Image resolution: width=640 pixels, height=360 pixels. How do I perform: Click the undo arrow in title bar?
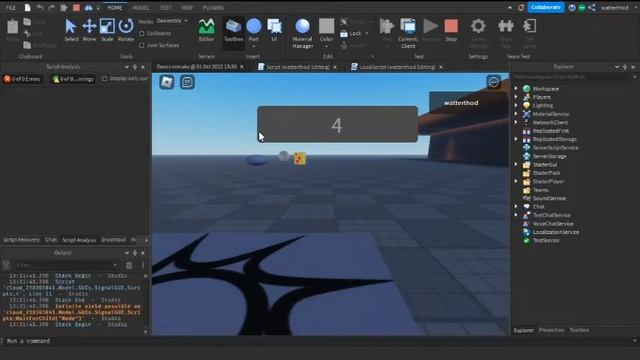[40, 7]
